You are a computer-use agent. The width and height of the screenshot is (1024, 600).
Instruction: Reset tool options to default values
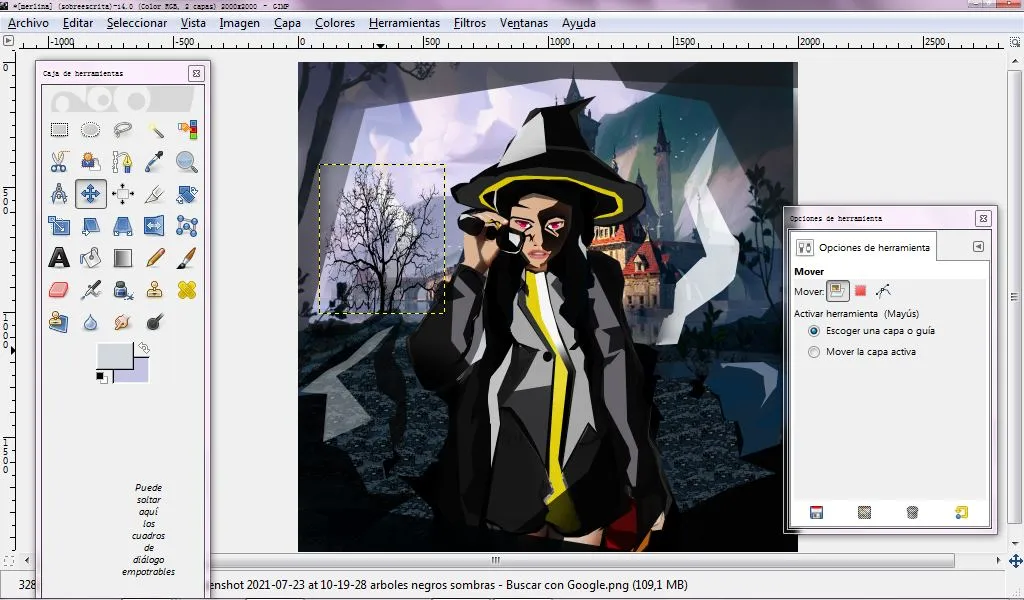point(961,513)
